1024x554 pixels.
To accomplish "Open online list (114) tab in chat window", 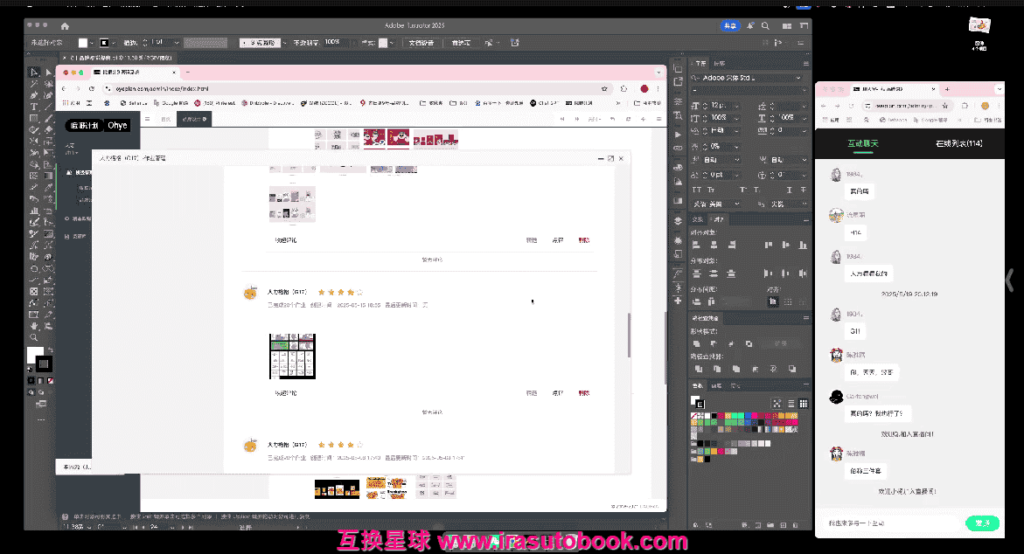I will point(959,143).
